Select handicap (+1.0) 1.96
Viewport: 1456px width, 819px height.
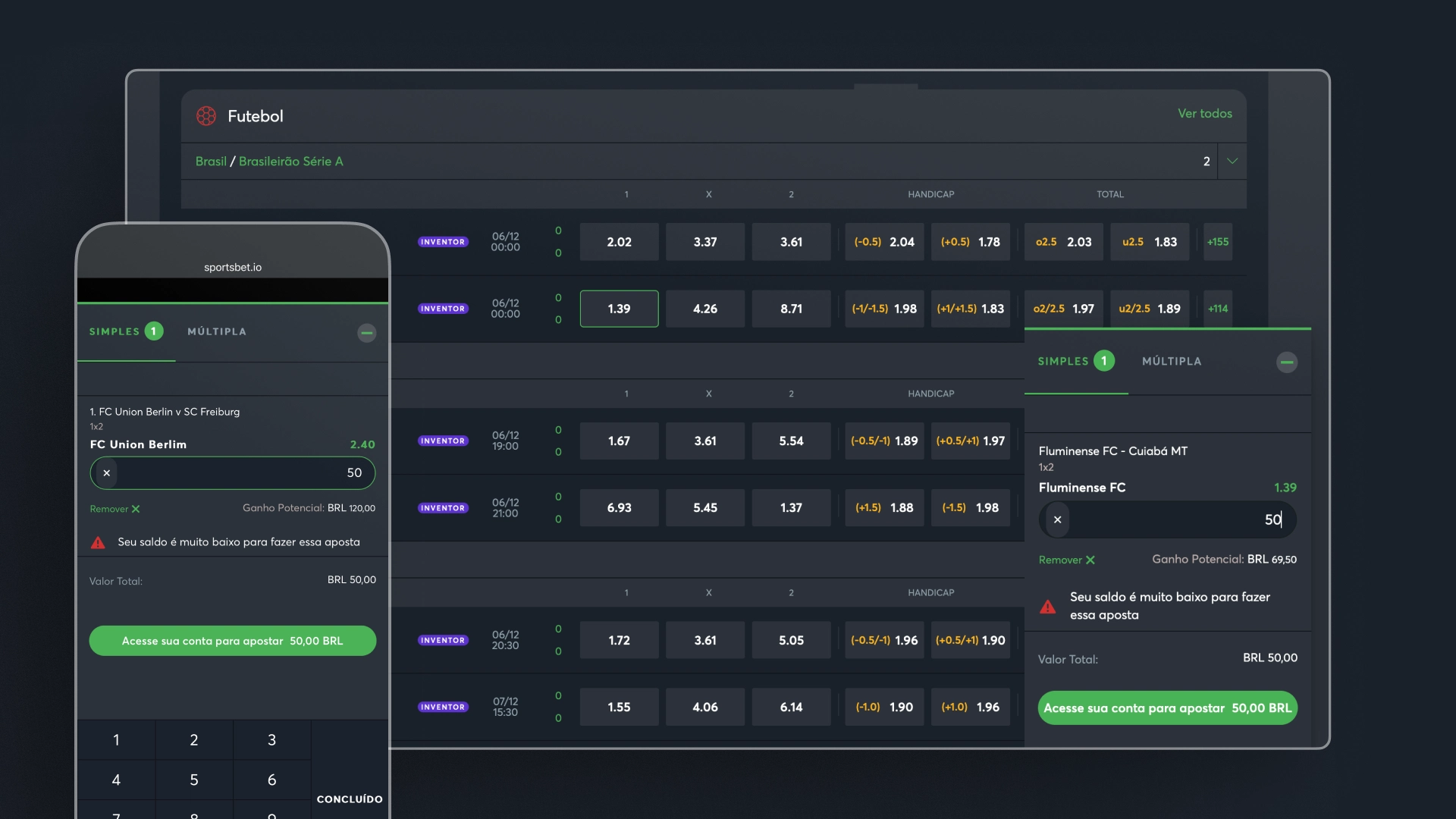coord(971,707)
